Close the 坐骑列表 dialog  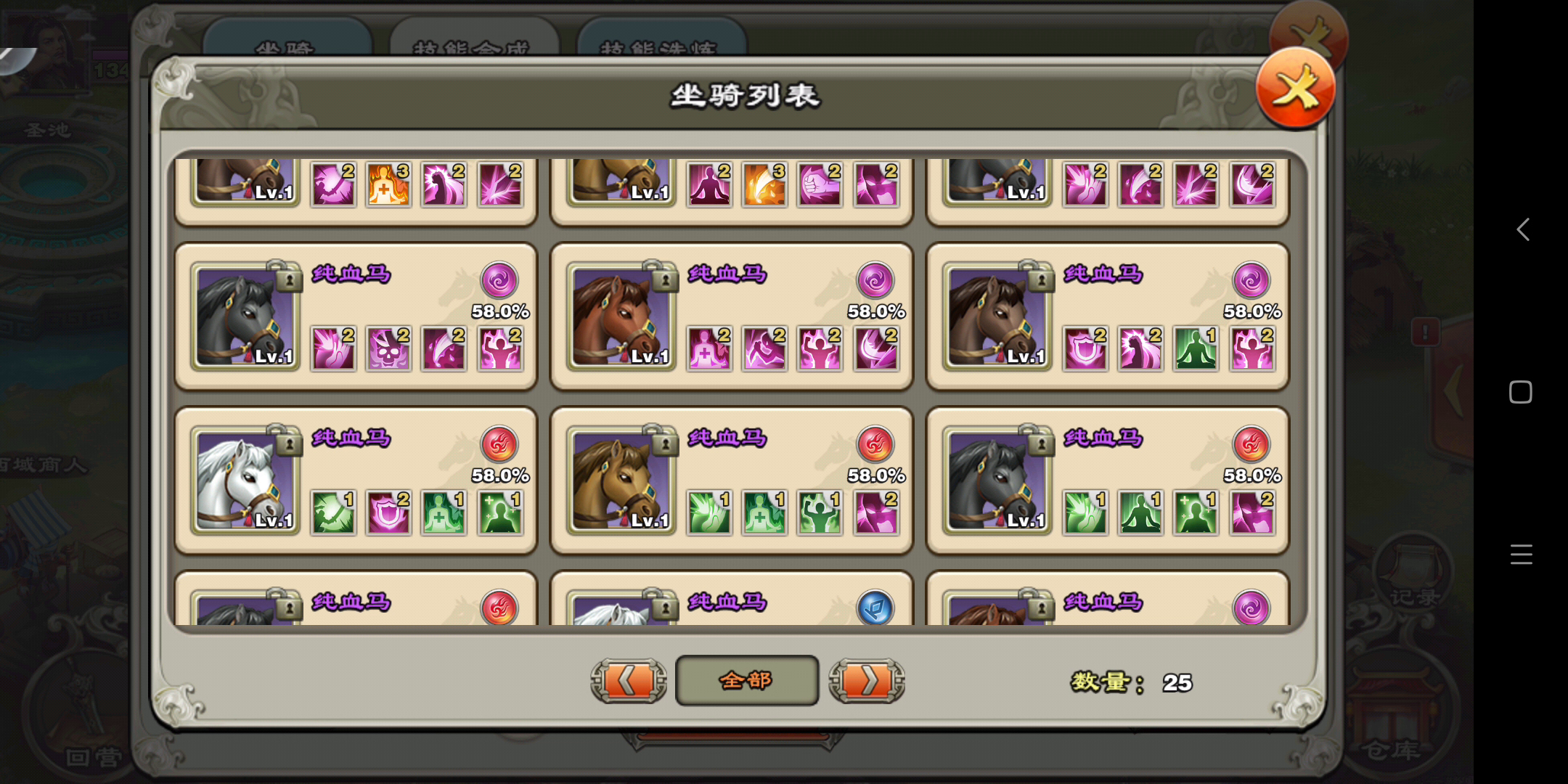point(1296,89)
